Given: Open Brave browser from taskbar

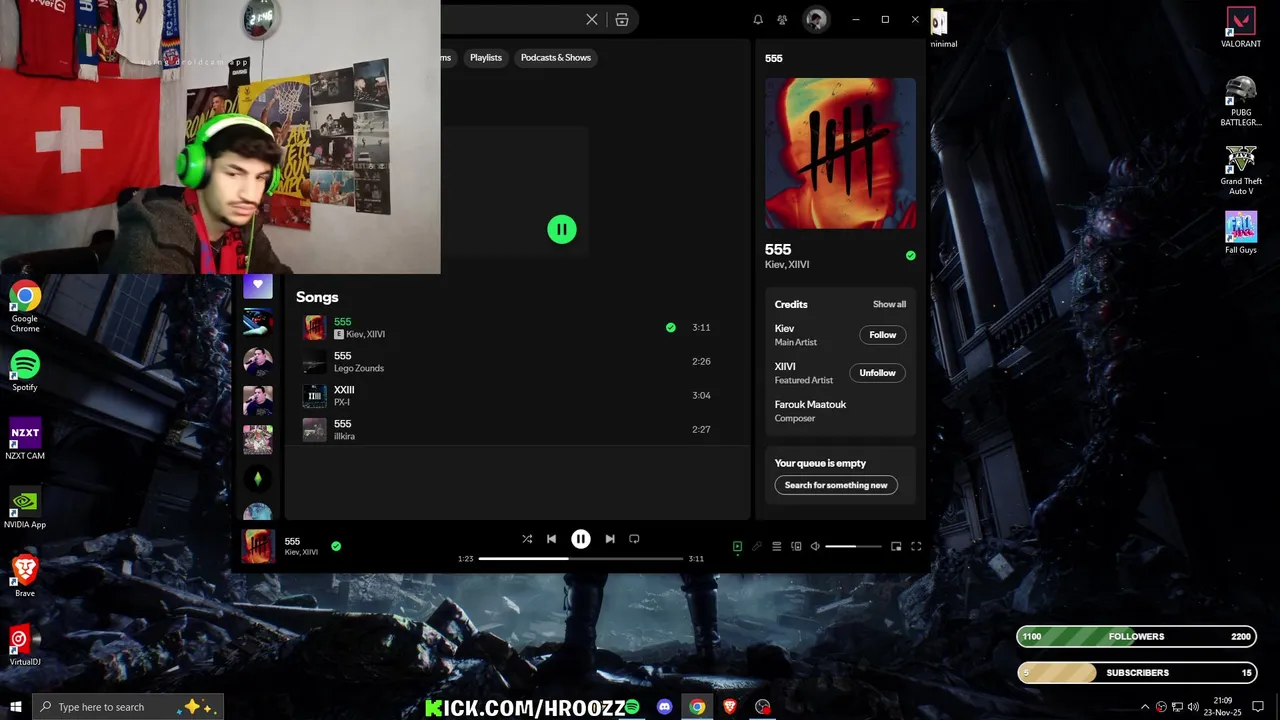Looking at the screenshot, I should click(730, 707).
